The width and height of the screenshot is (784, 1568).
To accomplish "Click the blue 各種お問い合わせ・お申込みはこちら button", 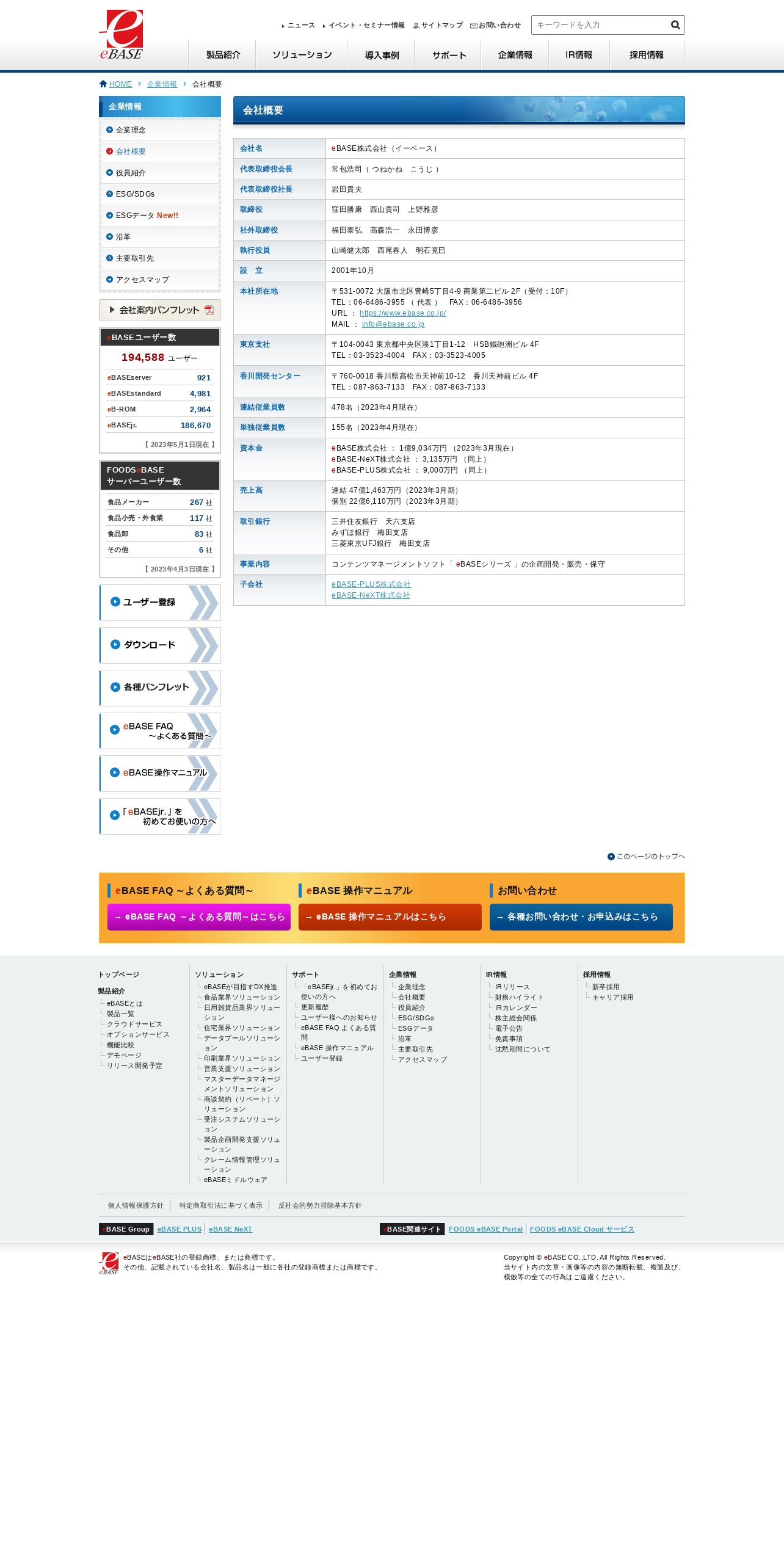I will (581, 917).
